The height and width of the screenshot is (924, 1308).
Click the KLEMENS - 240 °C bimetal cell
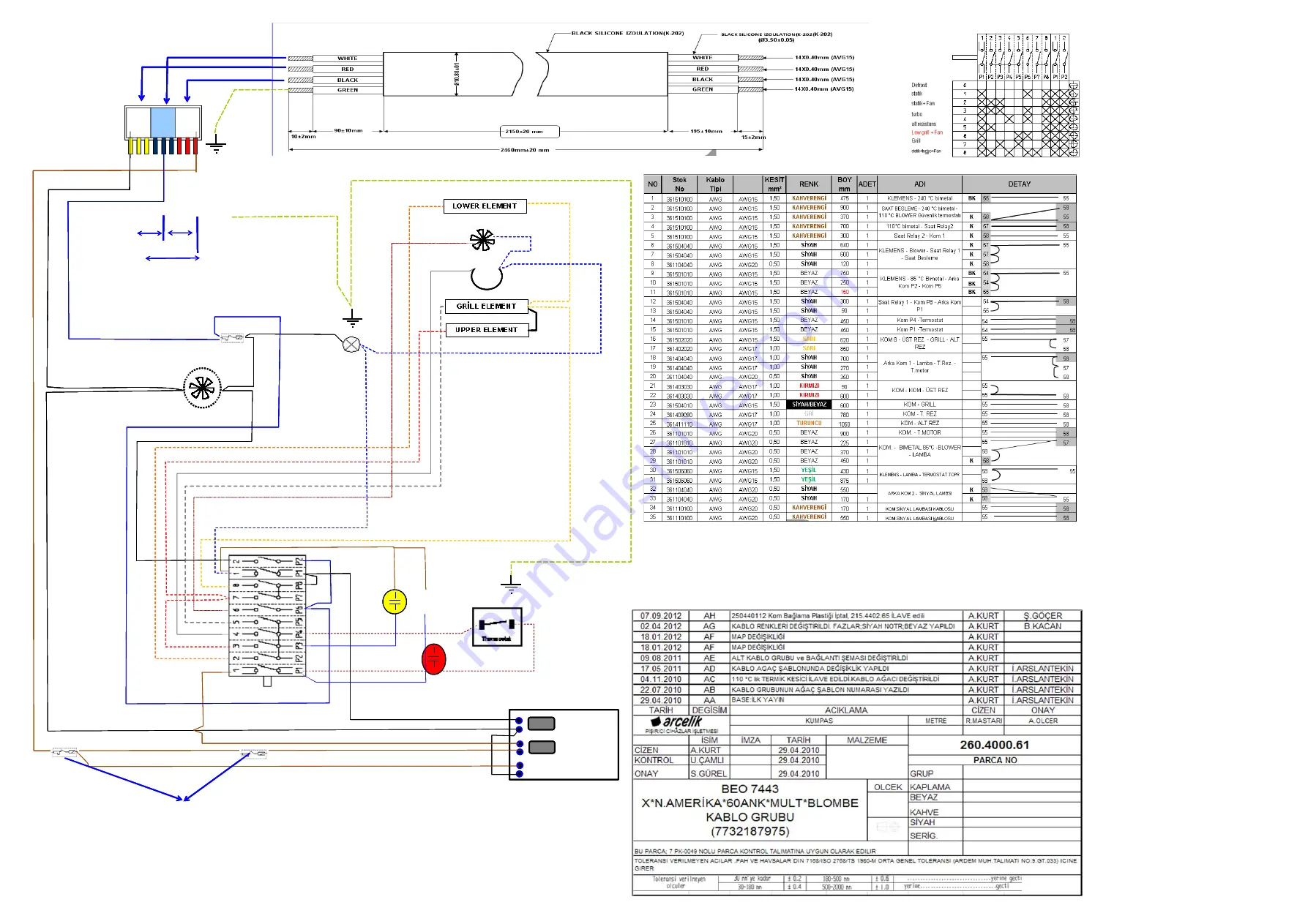[919, 198]
